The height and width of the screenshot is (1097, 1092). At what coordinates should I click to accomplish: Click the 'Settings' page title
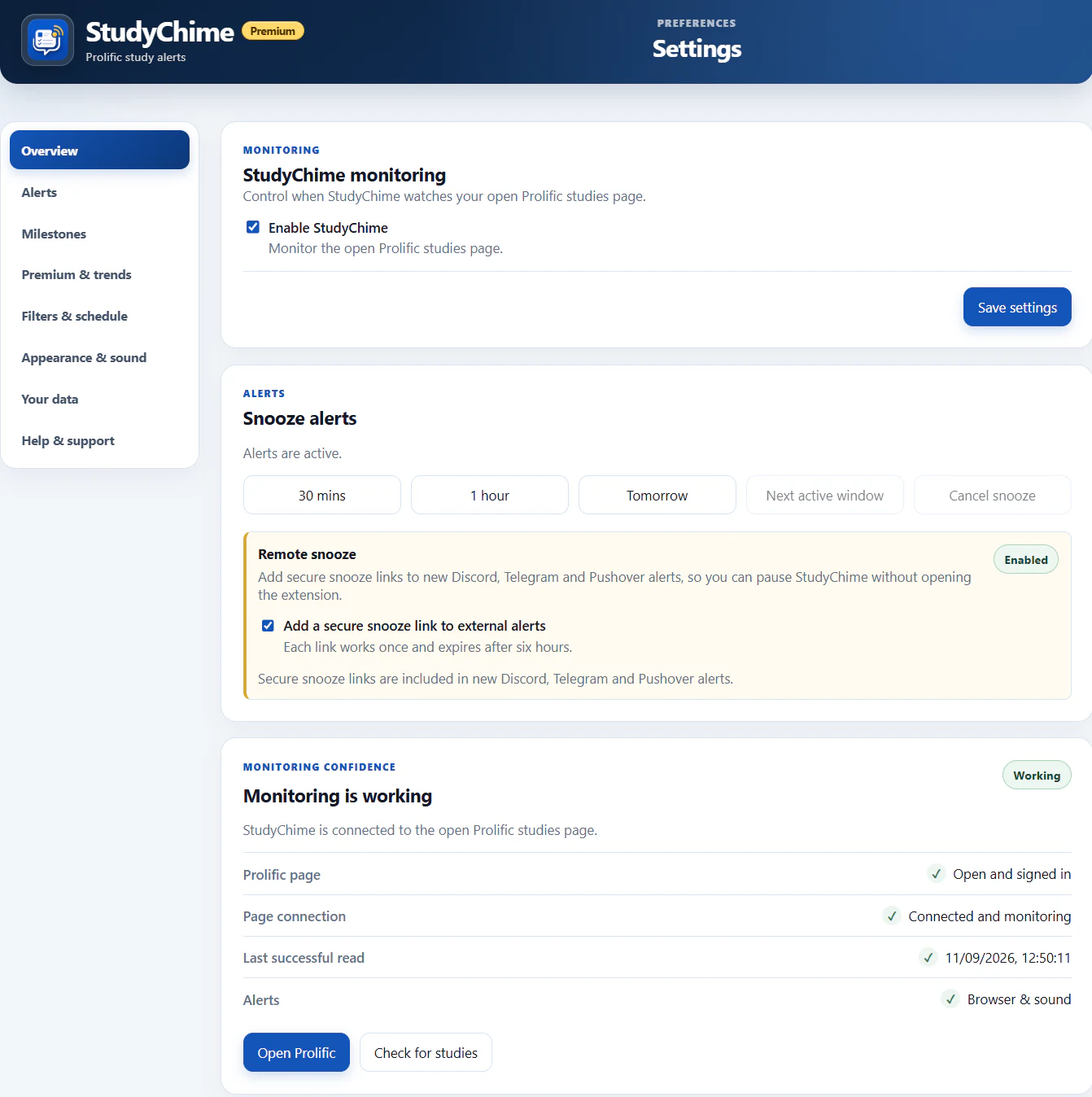coord(697,49)
